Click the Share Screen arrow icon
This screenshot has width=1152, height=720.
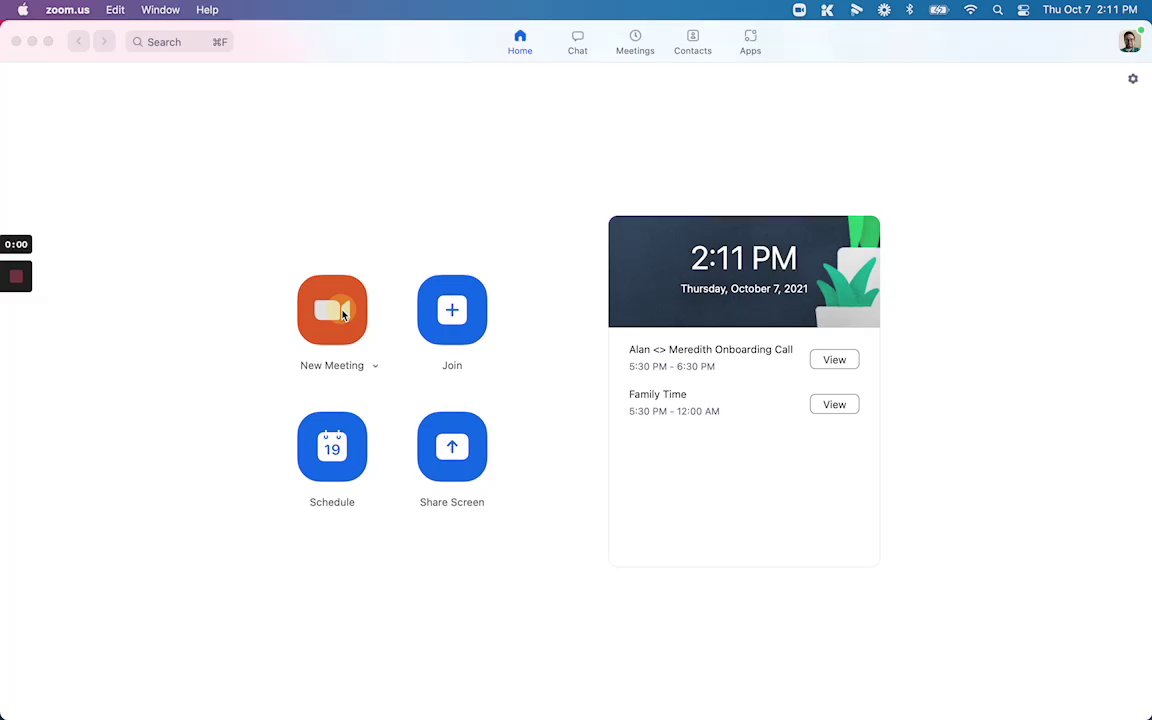(452, 447)
